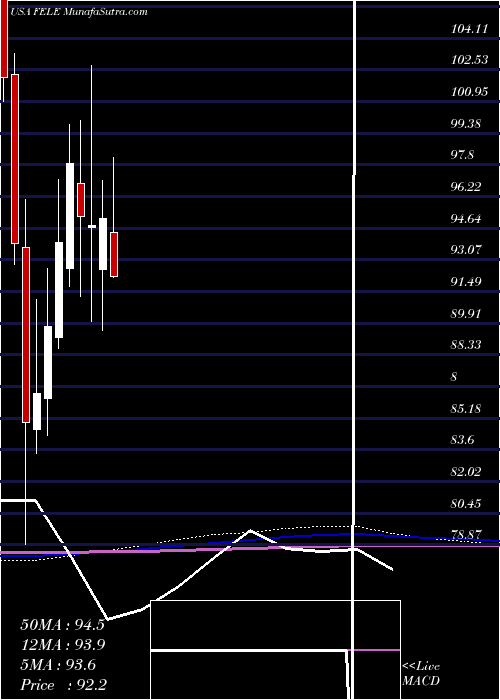Click the 88.33 price axis label
Viewport: 500px width, 700px height.
466,345
